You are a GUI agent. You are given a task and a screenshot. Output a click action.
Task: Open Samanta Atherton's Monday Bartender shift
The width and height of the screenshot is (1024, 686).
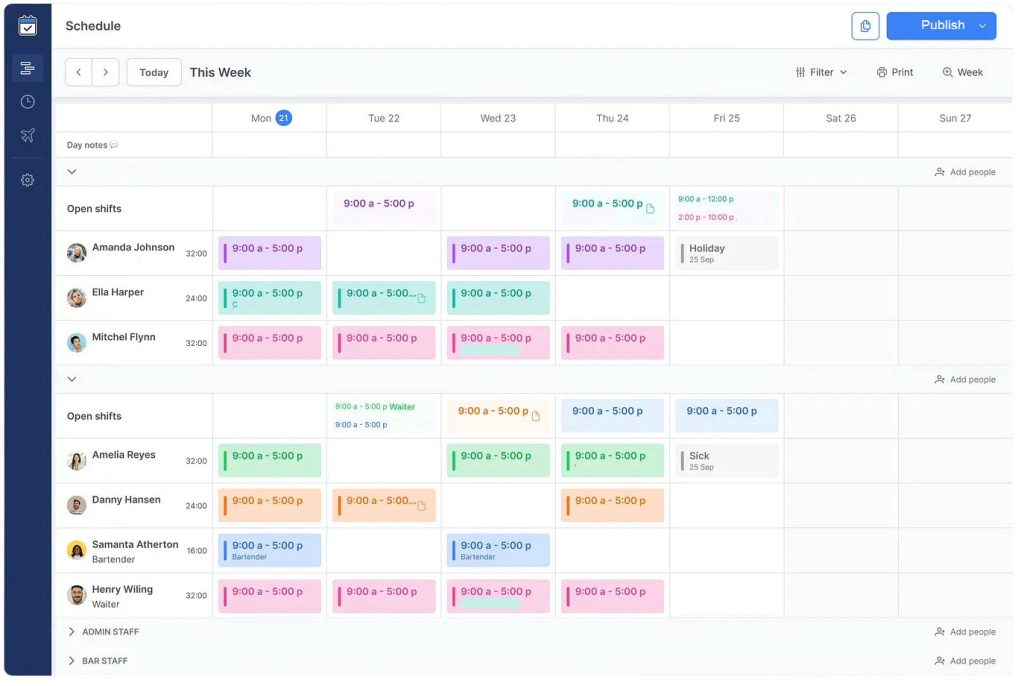(270, 550)
